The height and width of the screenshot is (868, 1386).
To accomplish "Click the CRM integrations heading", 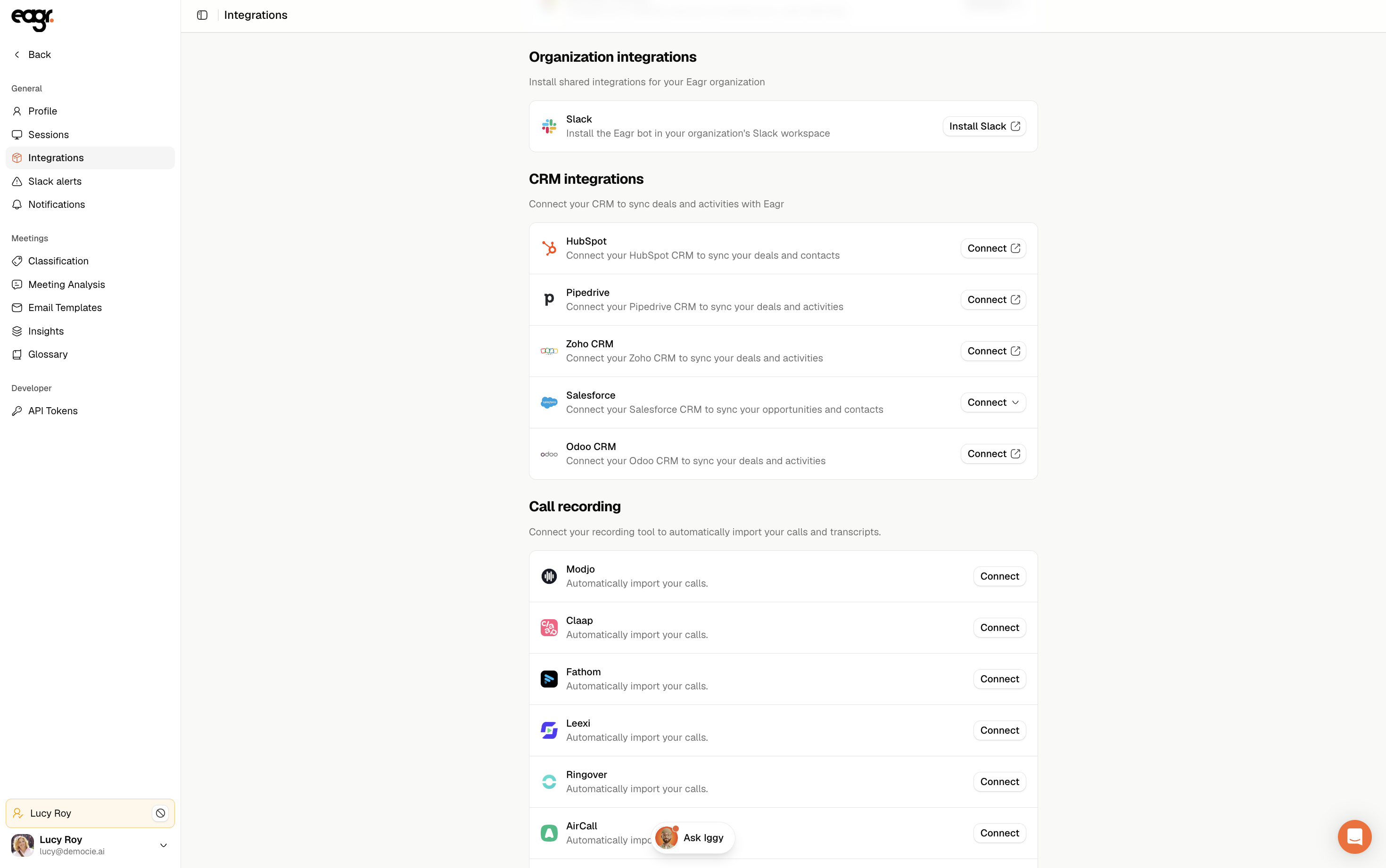I will pos(586,179).
